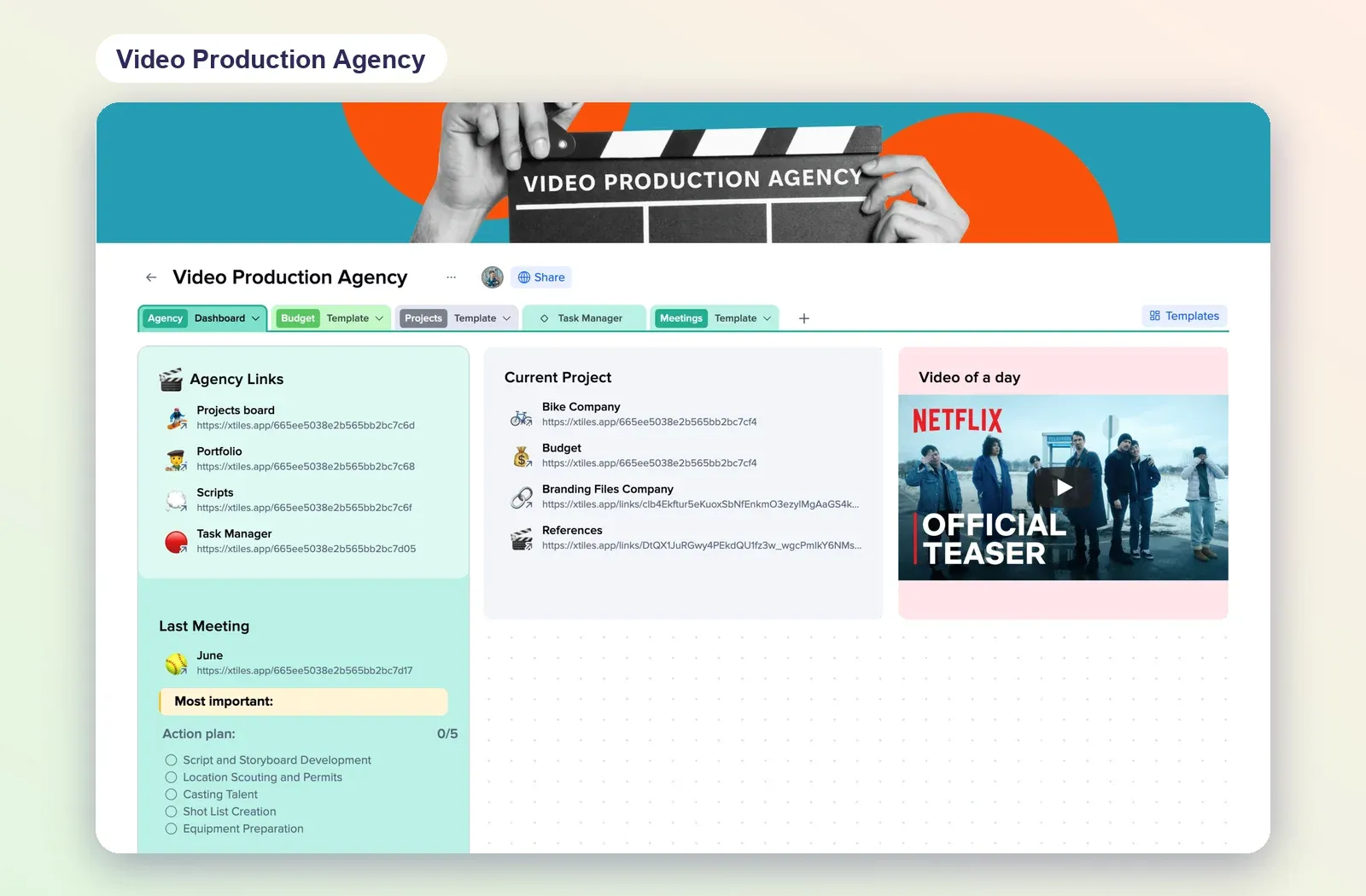Expand the Budget Template tab chevron
The image size is (1366, 896).
pyautogui.click(x=379, y=318)
